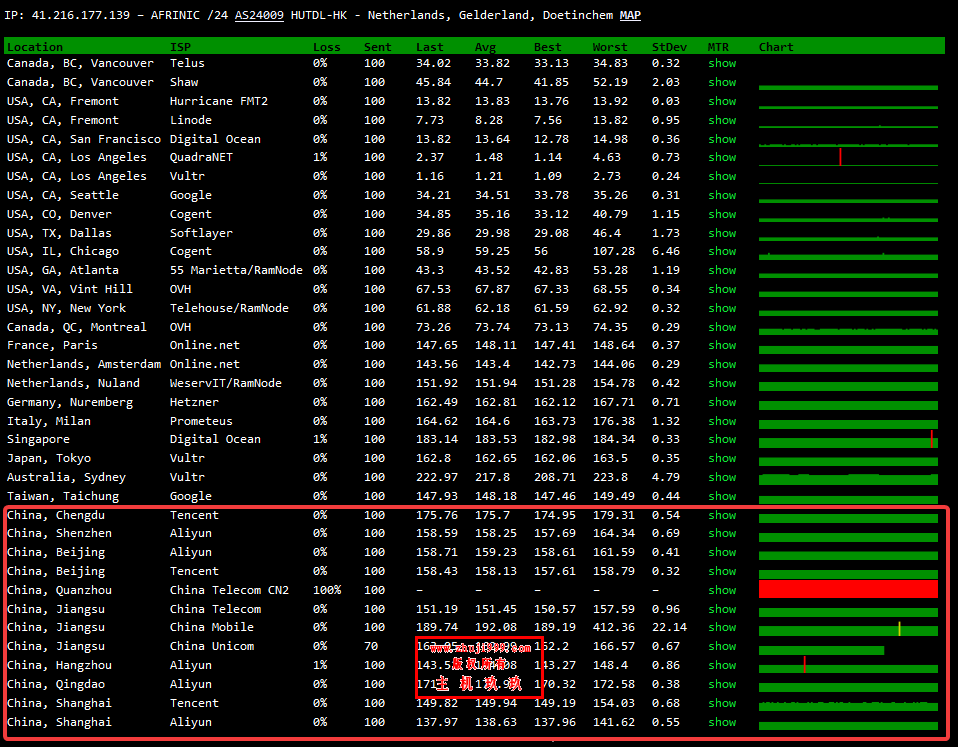Show MTR for Hangzhou Aliyun row
958x747 pixels.
pos(722,665)
